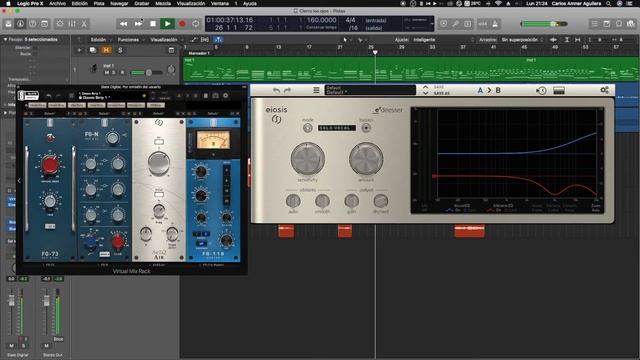
Task: Toggle the blue catch playhead button
Action: 218,40
